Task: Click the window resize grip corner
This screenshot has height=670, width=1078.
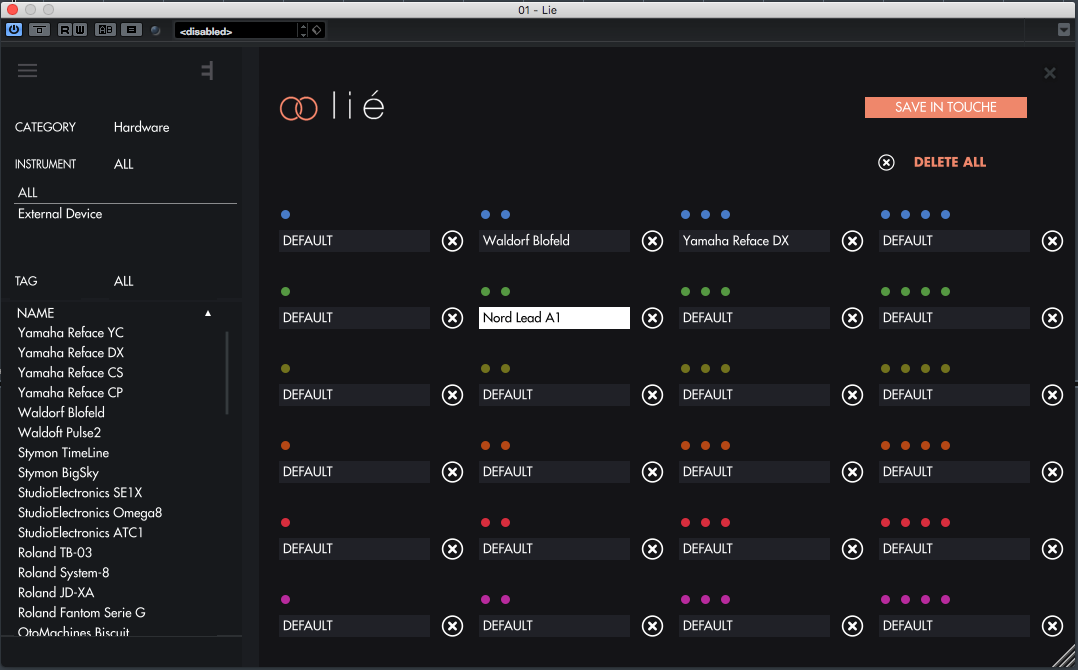Action: tap(1064, 658)
